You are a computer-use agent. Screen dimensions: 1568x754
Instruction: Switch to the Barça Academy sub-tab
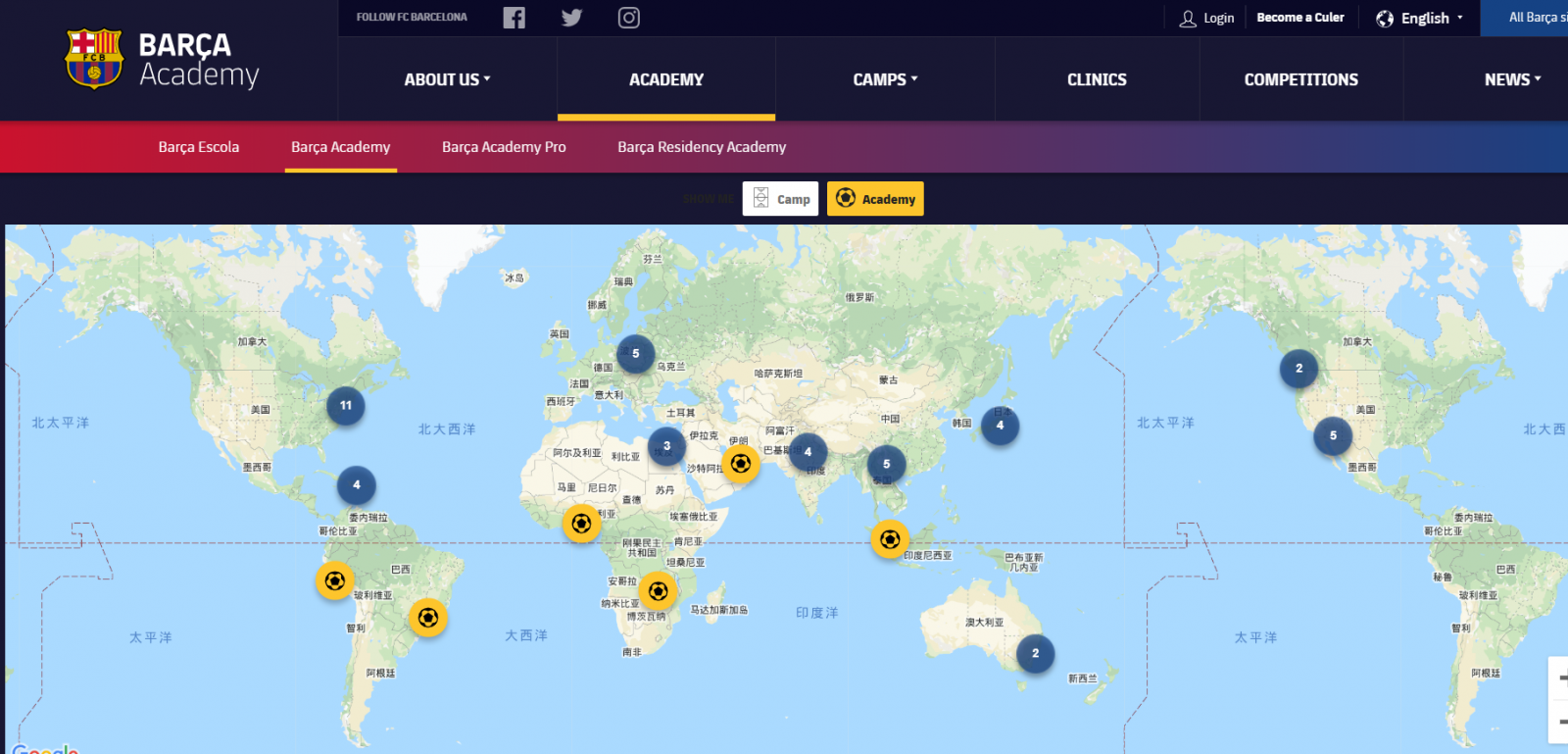pos(341,147)
